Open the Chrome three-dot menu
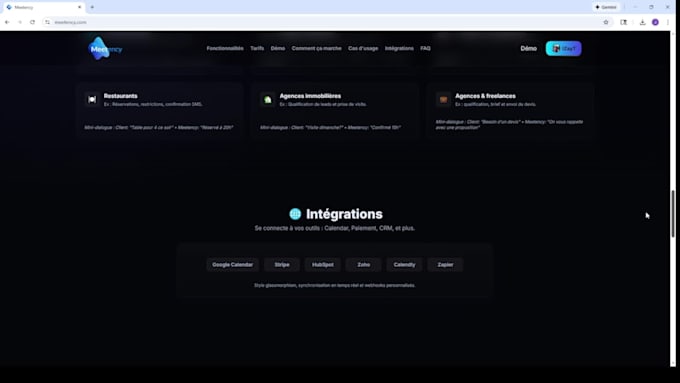The height and width of the screenshot is (383, 680). [668, 22]
